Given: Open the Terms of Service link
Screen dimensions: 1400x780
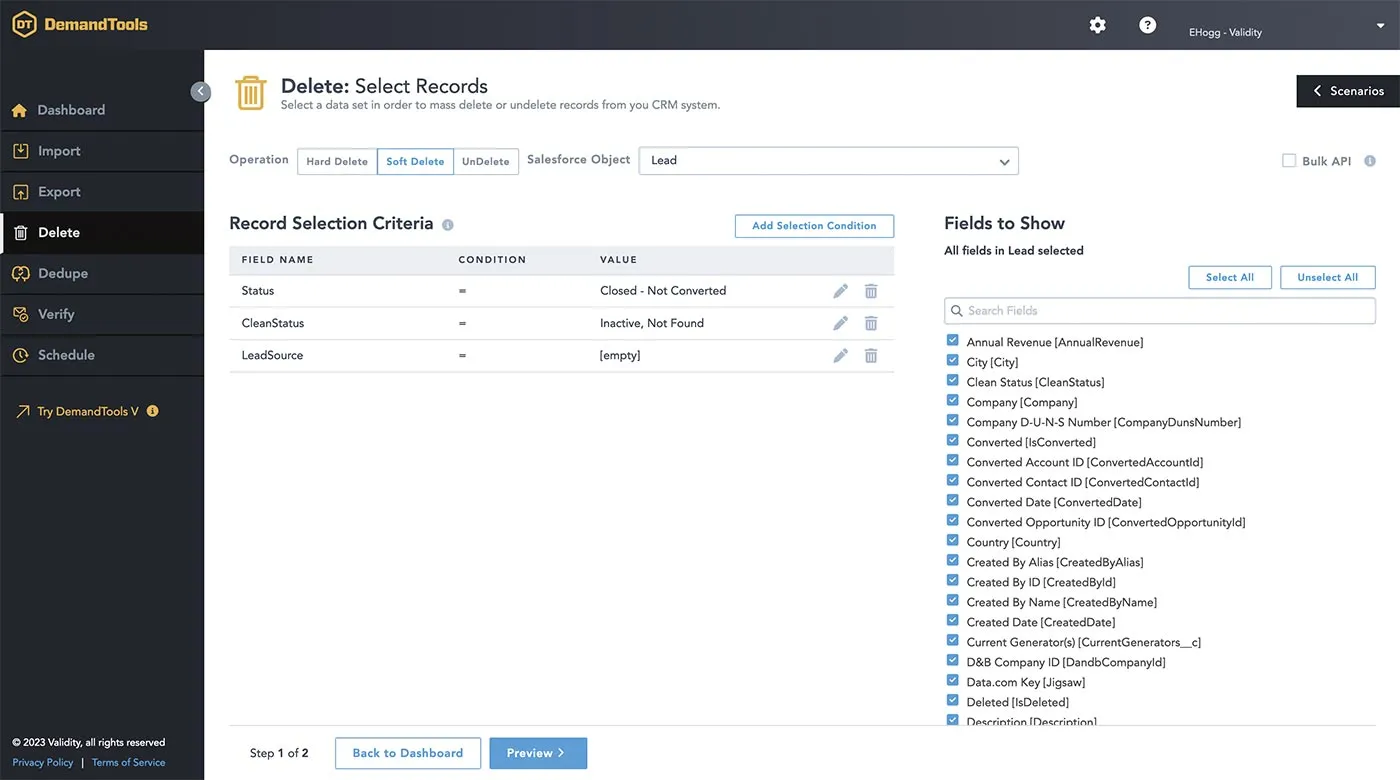Looking at the screenshot, I should click(x=129, y=762).
